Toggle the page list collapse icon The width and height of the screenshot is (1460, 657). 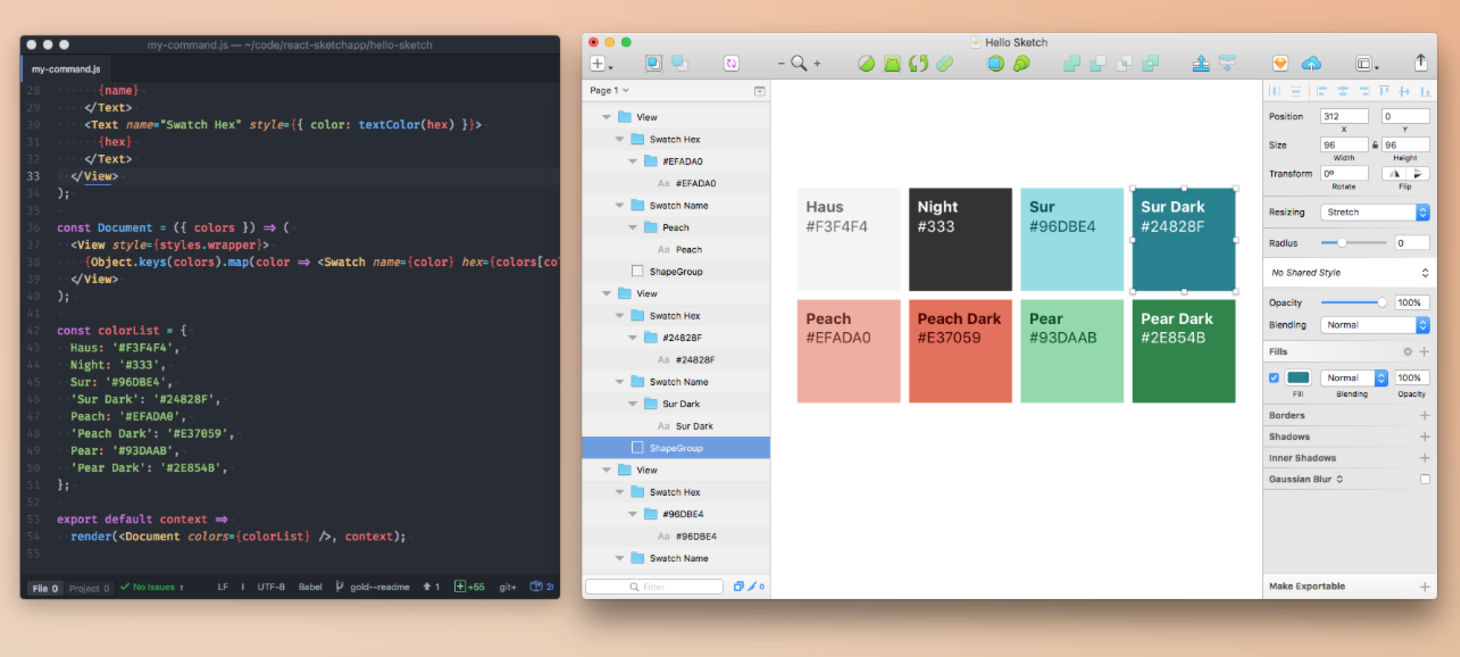[760, 91]
